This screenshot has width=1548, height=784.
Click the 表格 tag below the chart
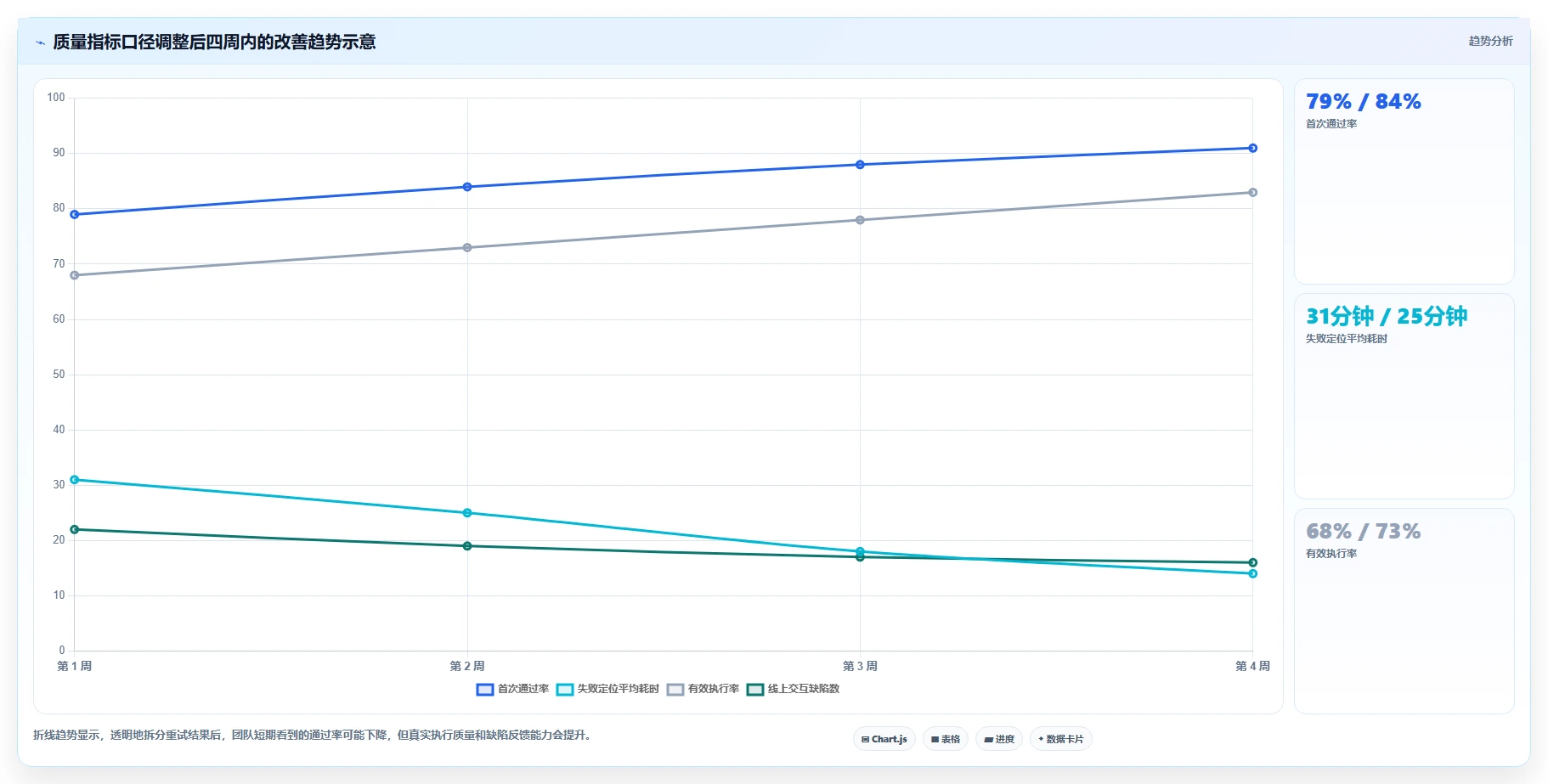pyautogui.click(x=945, y=739)
